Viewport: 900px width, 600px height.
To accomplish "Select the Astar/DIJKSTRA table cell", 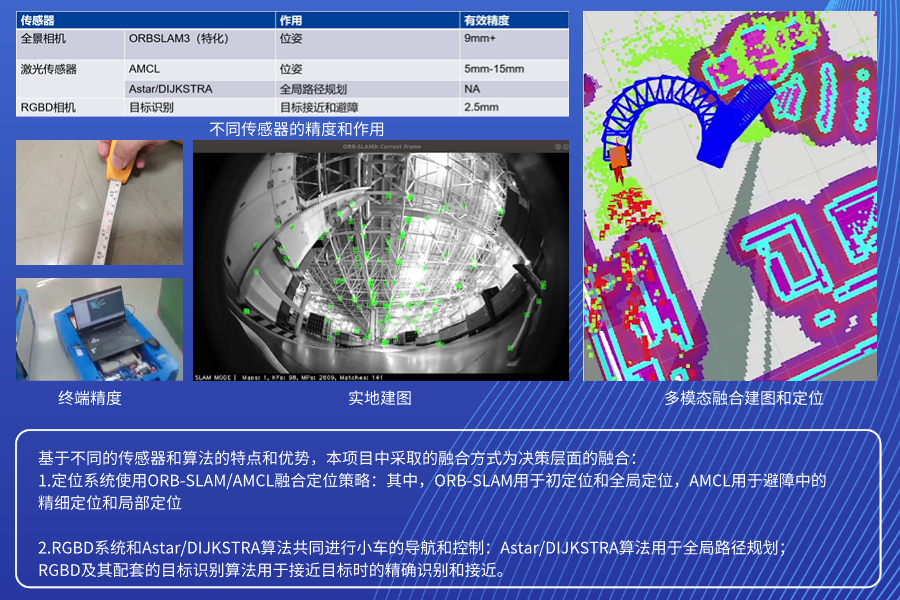I will pos(170,89).
